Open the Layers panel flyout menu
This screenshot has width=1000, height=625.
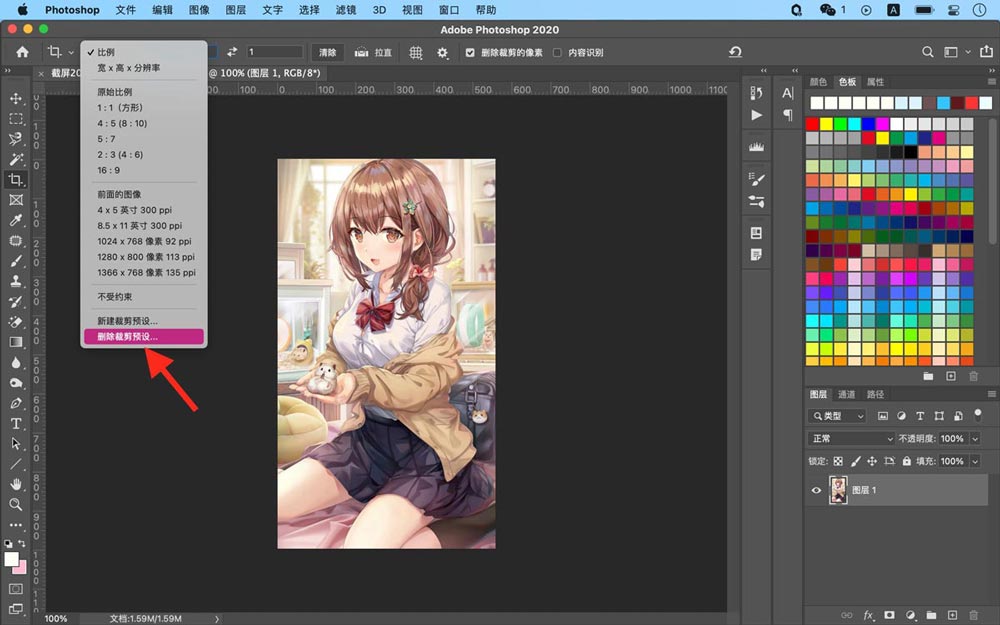991,394
